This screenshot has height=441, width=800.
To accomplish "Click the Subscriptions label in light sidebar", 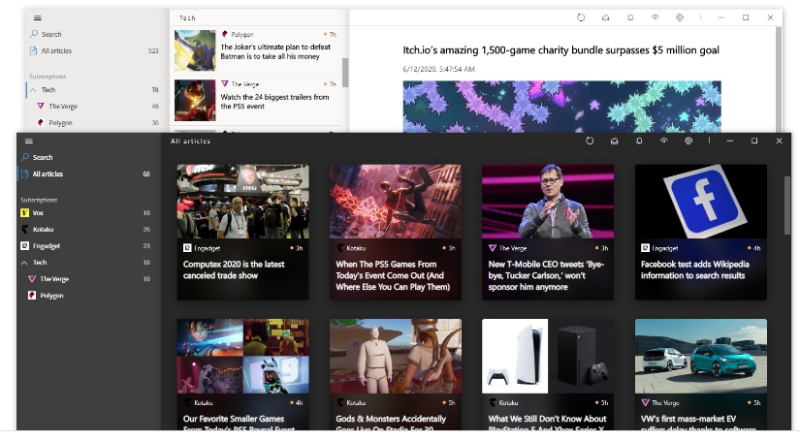I will point(47,77).
